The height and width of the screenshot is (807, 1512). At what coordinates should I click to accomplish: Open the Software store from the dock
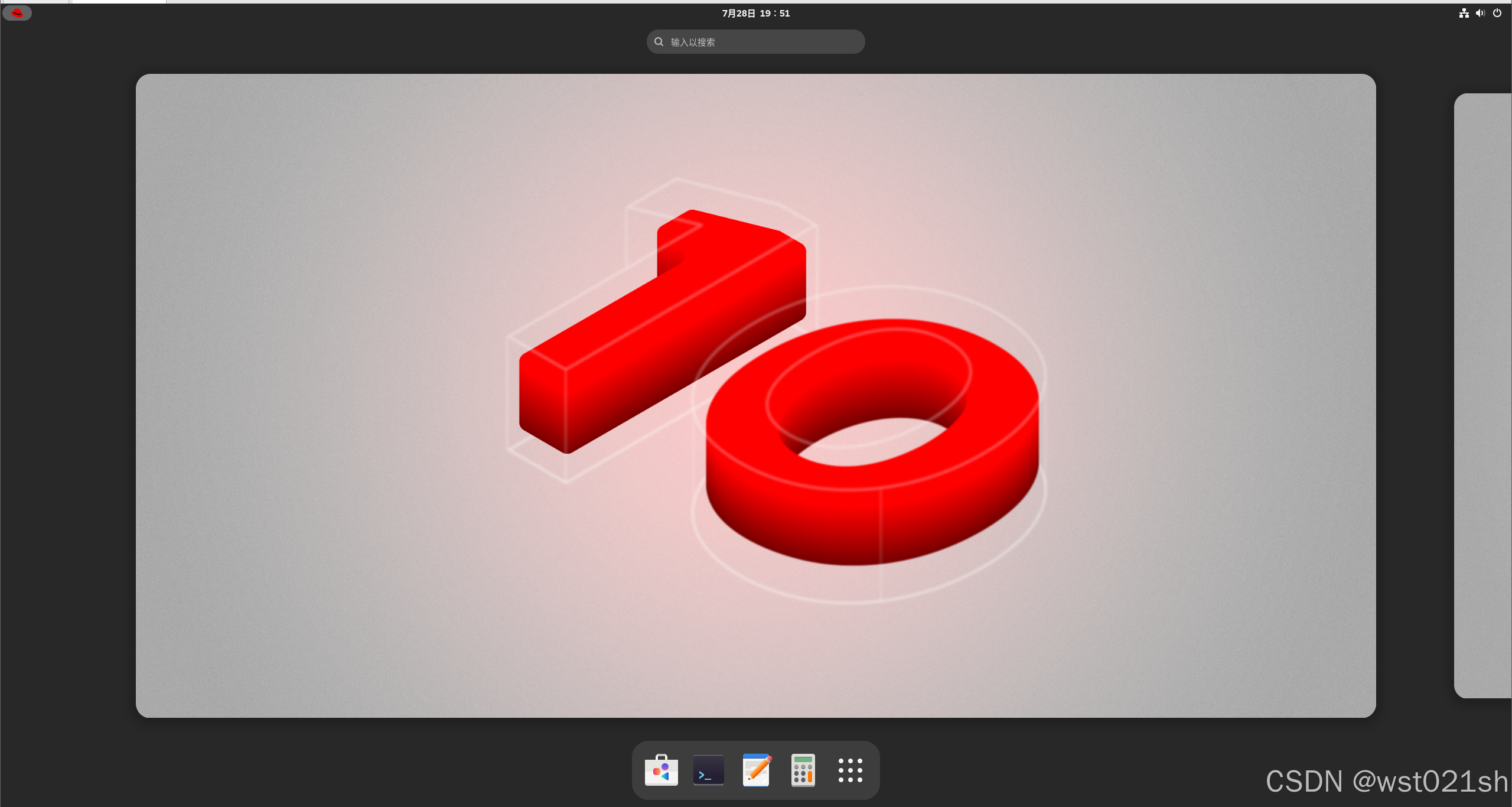(661, 770)
